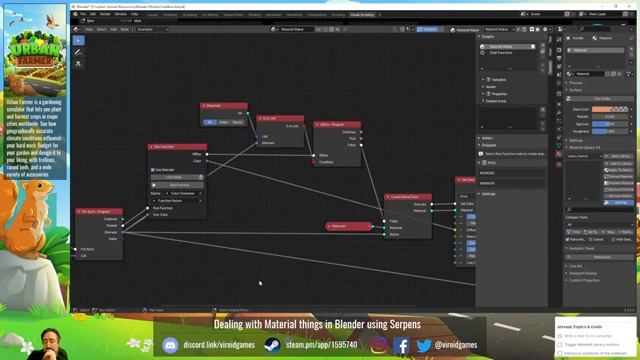Toggle checkbox on Material Maker graph row
Screen dimensions: 640x360
tap(533, 47)
